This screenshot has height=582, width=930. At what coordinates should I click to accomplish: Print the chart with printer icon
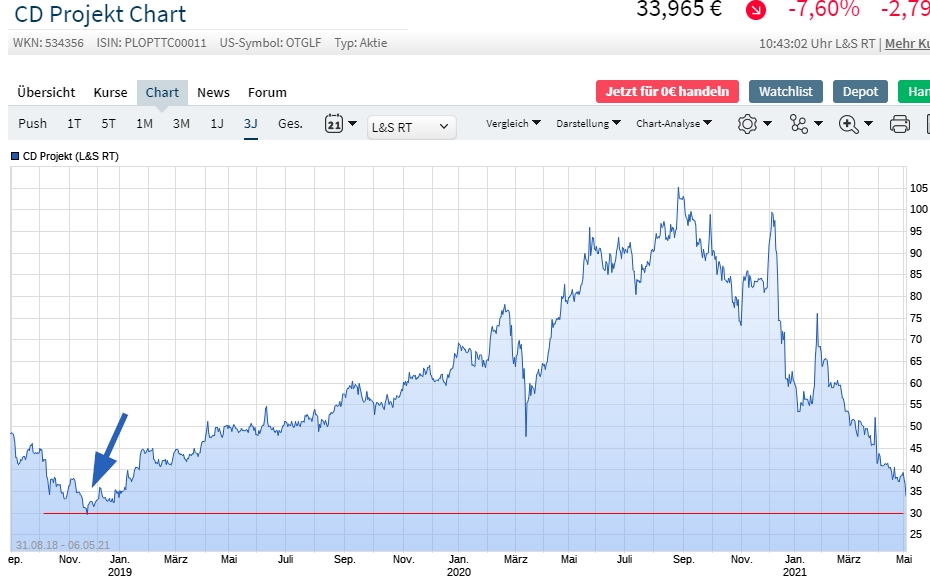899,124
